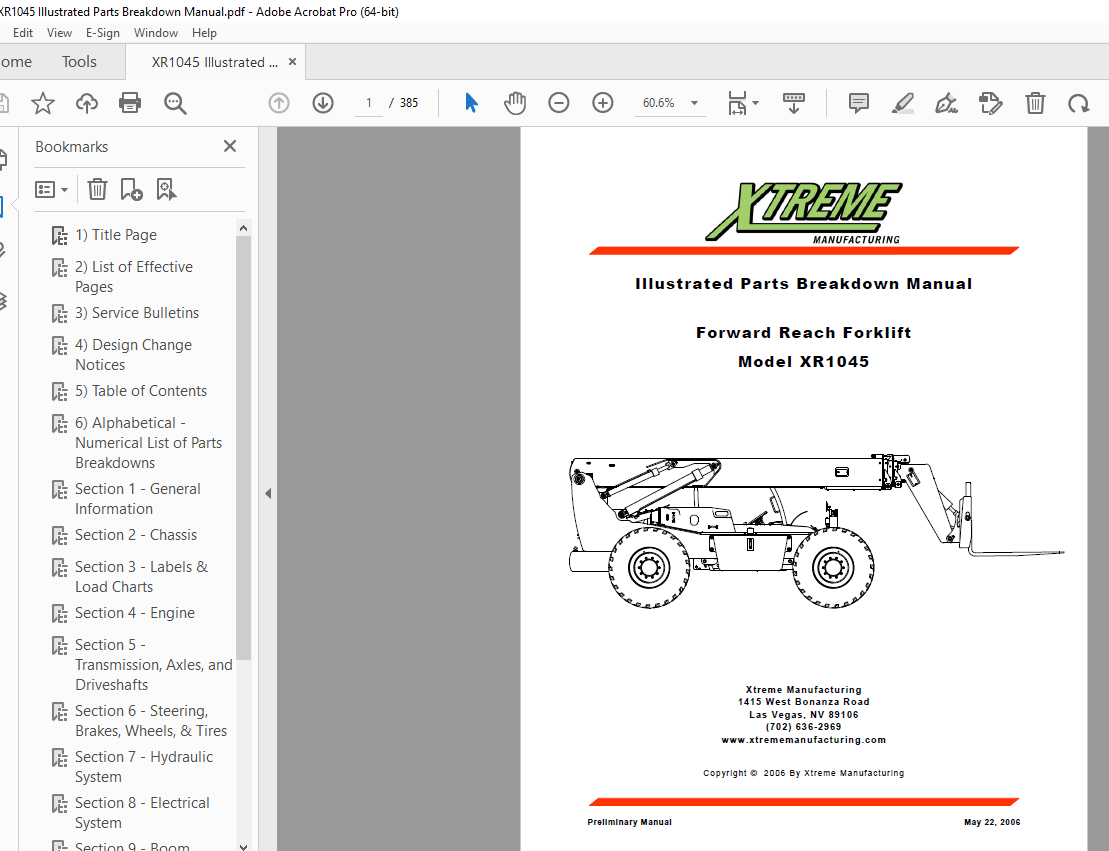Open 3) Service Bulletins bookmark
The height and width of the screenshot is (851, 1109).
[137, 313]
